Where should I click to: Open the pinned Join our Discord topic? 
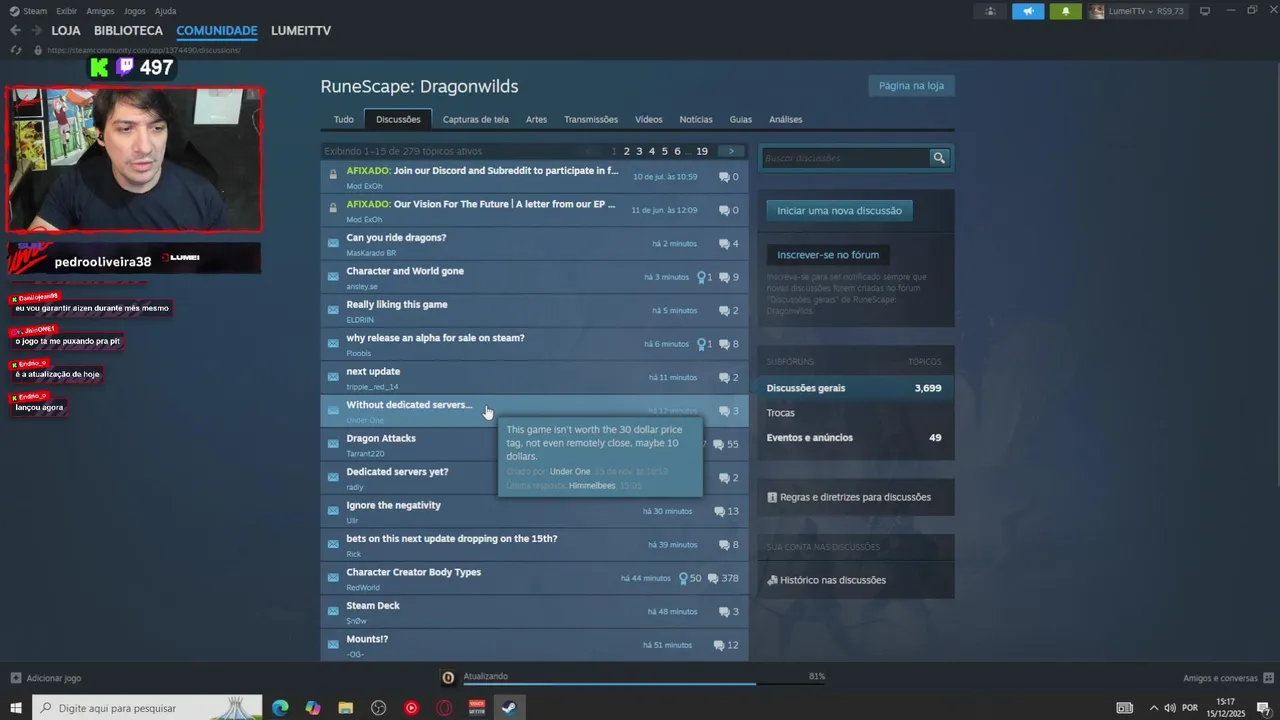click(x=534, y=177)
